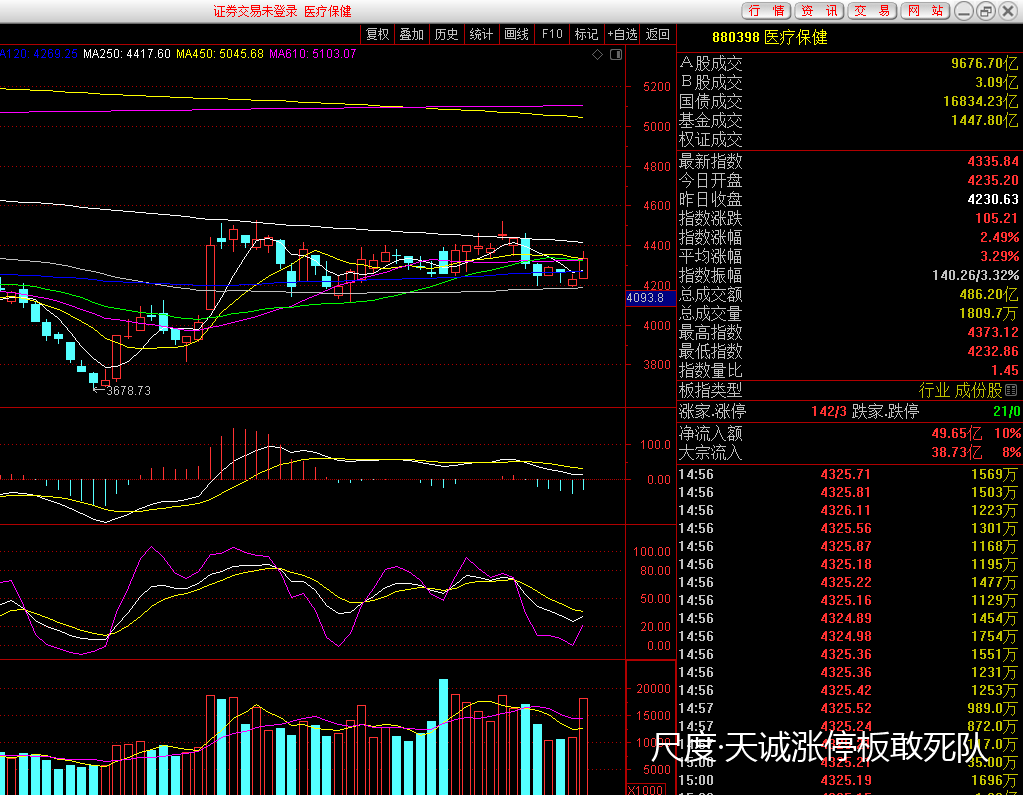The image size is (1023, 795).
Task: Open the 叠加 overlay option
Action: click(x=411, y=34)
